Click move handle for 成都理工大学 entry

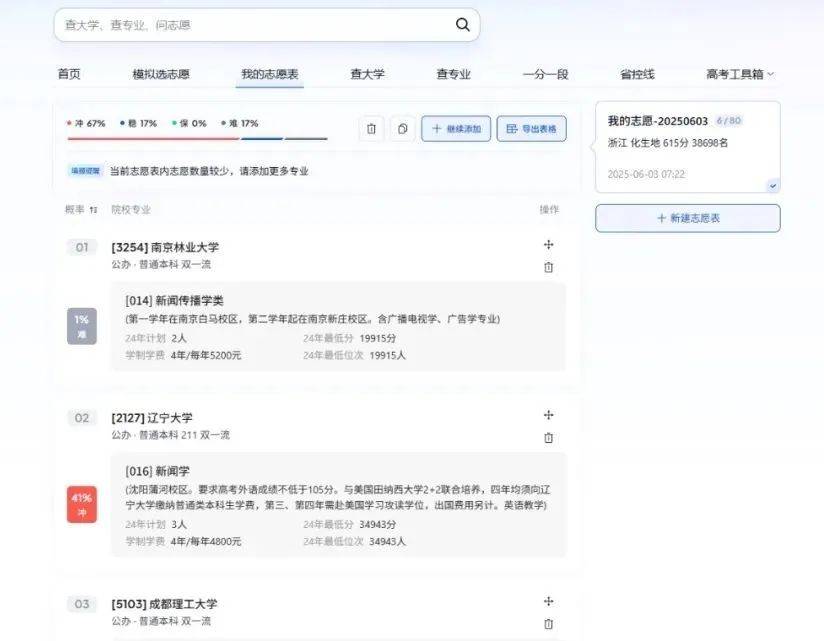[x=548, y=601]
